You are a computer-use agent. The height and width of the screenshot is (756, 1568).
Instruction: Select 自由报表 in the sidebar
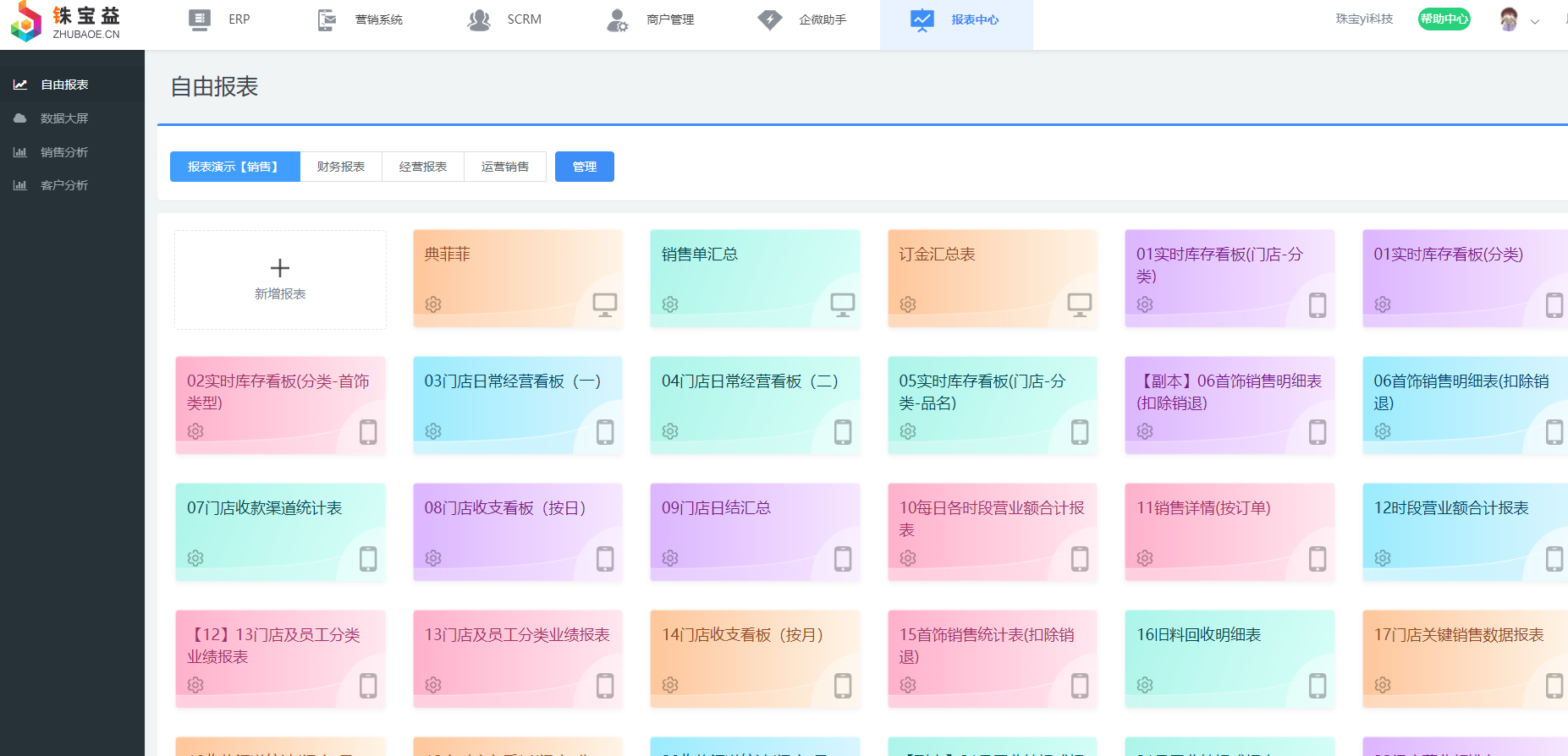(x=72, y=85)
